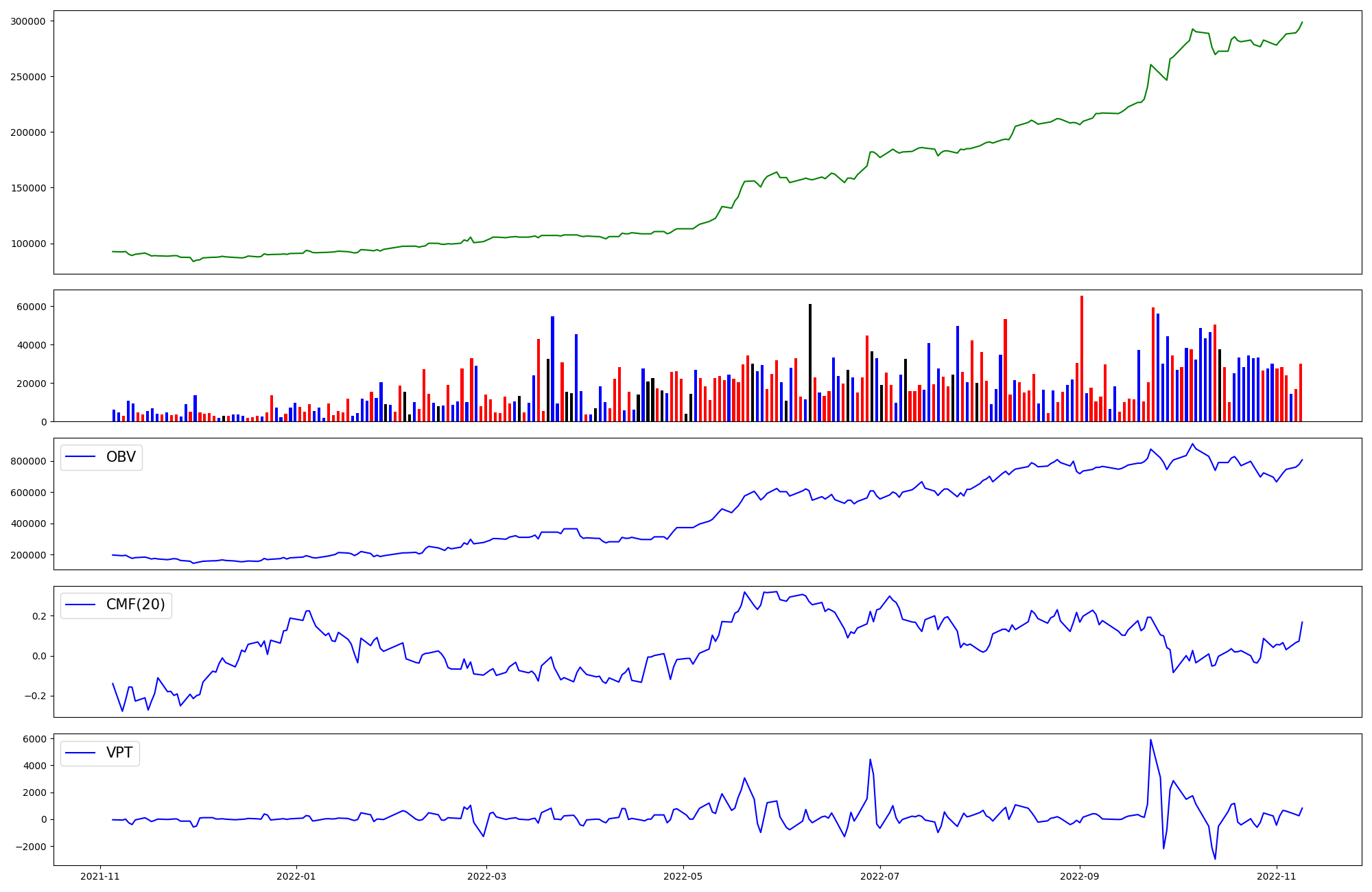Select the 2021-11 x-axis date label
This screenshot has height=892, width=1372.
click(100, 876)
